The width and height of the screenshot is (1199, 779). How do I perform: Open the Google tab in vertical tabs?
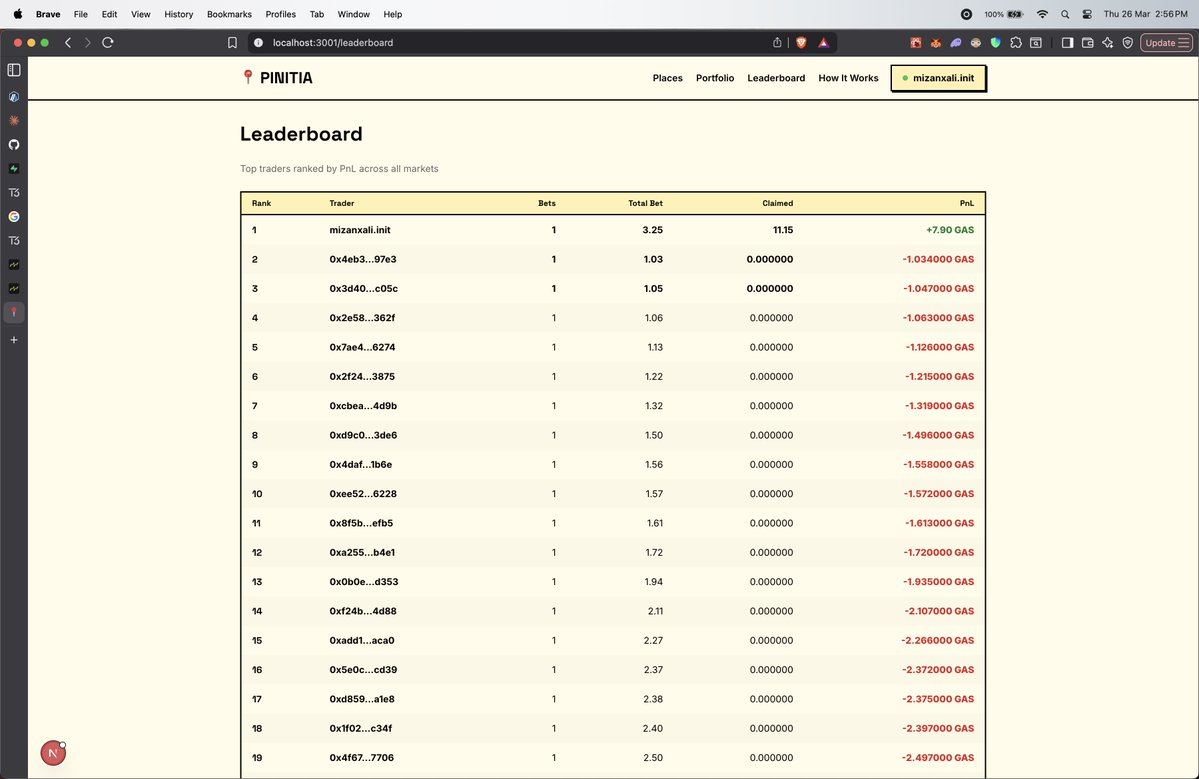[14, 216]
